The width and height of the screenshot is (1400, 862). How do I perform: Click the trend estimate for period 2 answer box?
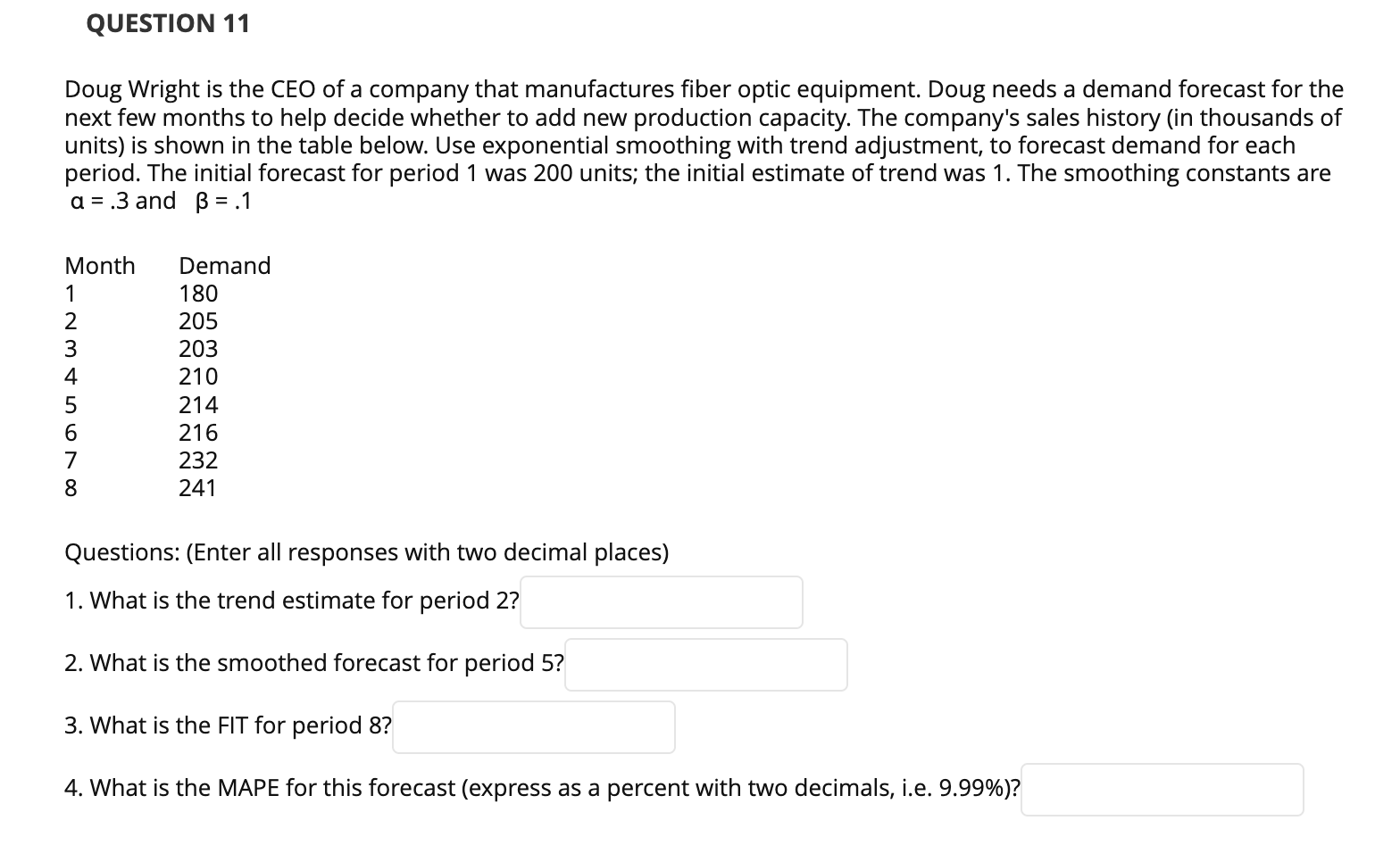point(661,602)
